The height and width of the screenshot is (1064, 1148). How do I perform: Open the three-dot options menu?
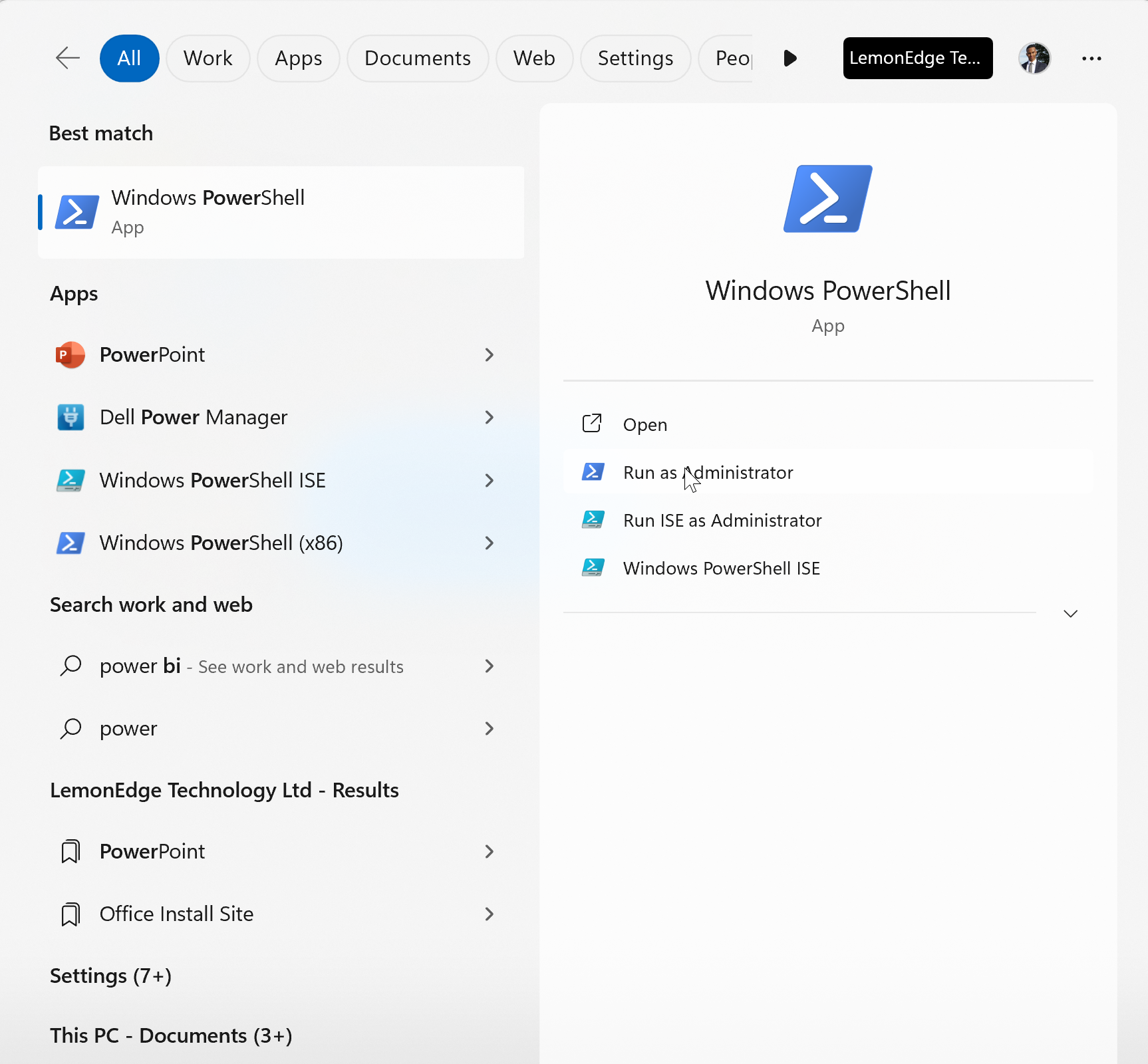pyautogui.click(x=1091, y=59)
